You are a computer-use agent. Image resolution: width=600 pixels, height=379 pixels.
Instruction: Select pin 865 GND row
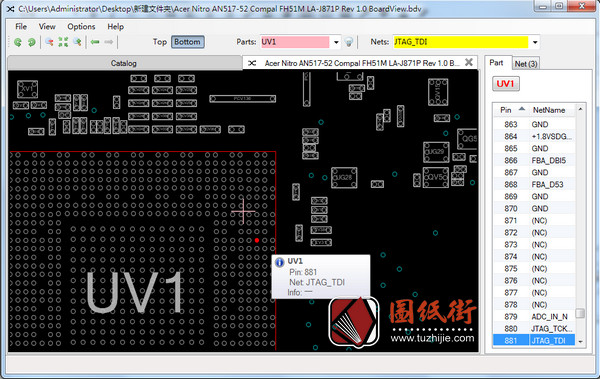pyautogui.click(x=534, y=148)
